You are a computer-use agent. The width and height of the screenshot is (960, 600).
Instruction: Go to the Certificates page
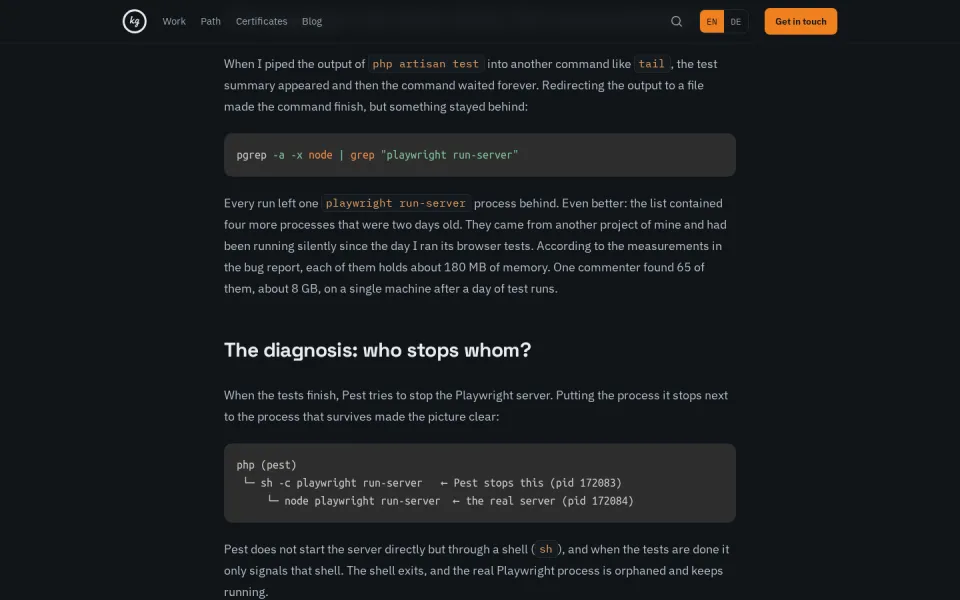pyautogui.click(x=261, y=21)
